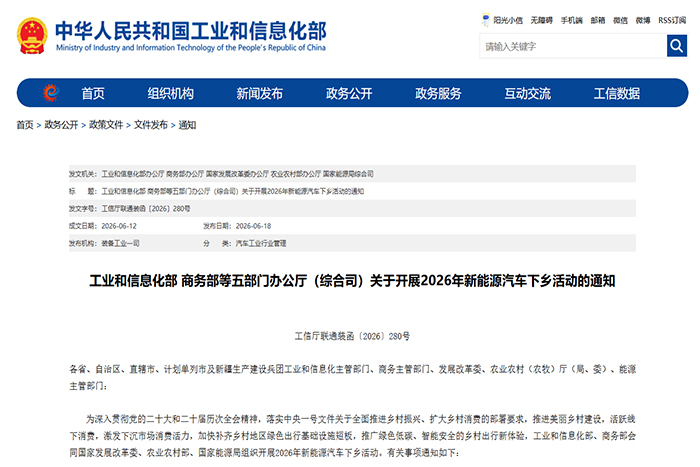The image size is (700, 467).
Task: Open the 组织机构 navigation menu item
Action: point(171,93)
